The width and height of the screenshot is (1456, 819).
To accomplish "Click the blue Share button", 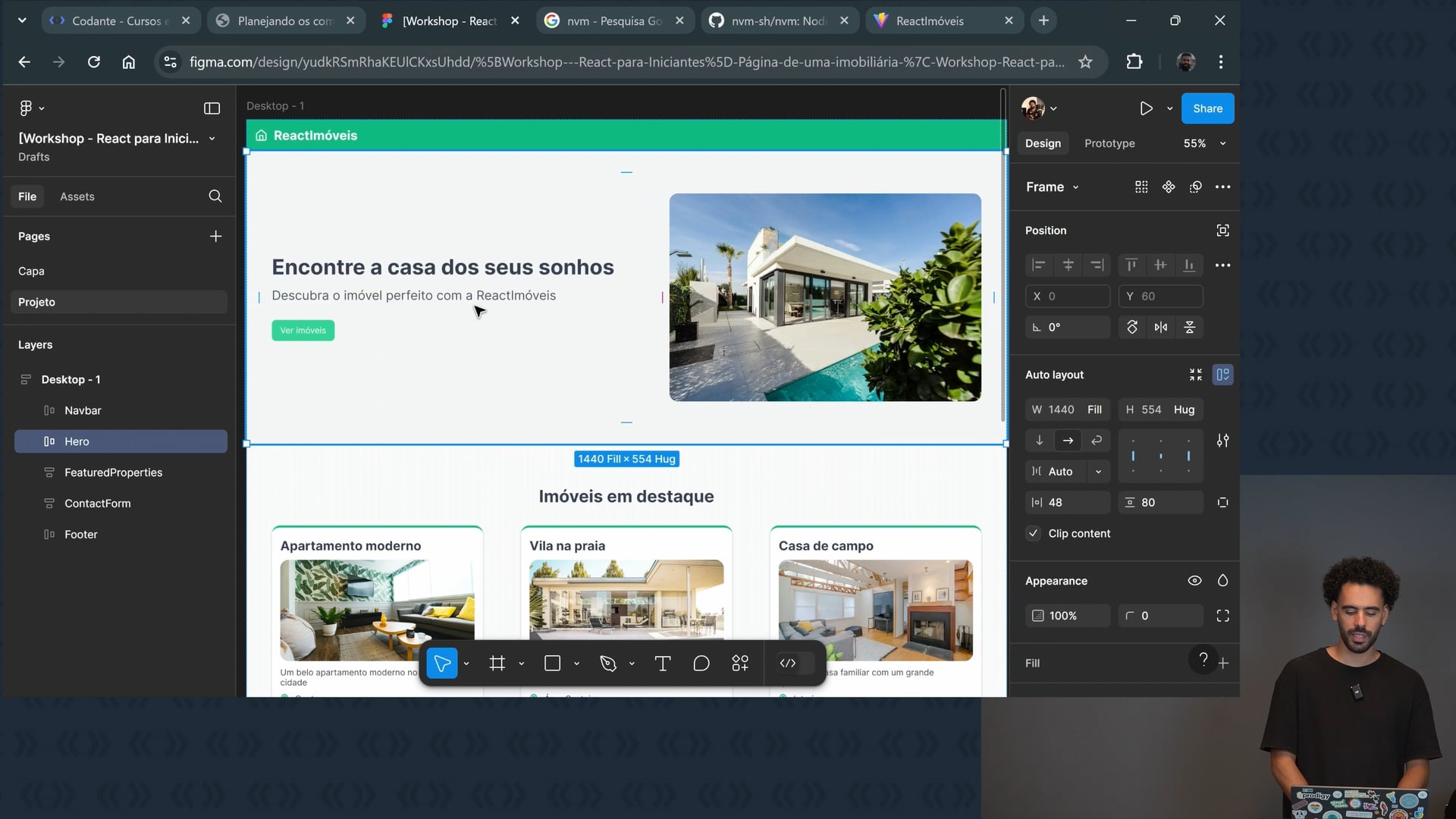I will [x=1207, y=108].
